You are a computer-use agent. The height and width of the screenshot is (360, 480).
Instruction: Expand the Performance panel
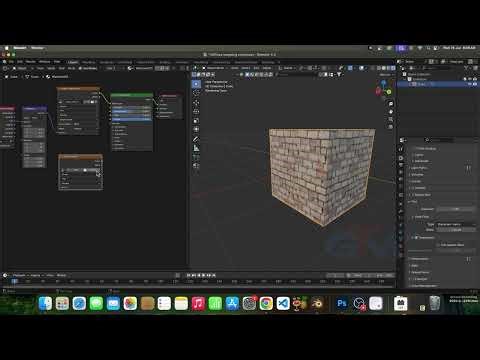pos(419,259)
